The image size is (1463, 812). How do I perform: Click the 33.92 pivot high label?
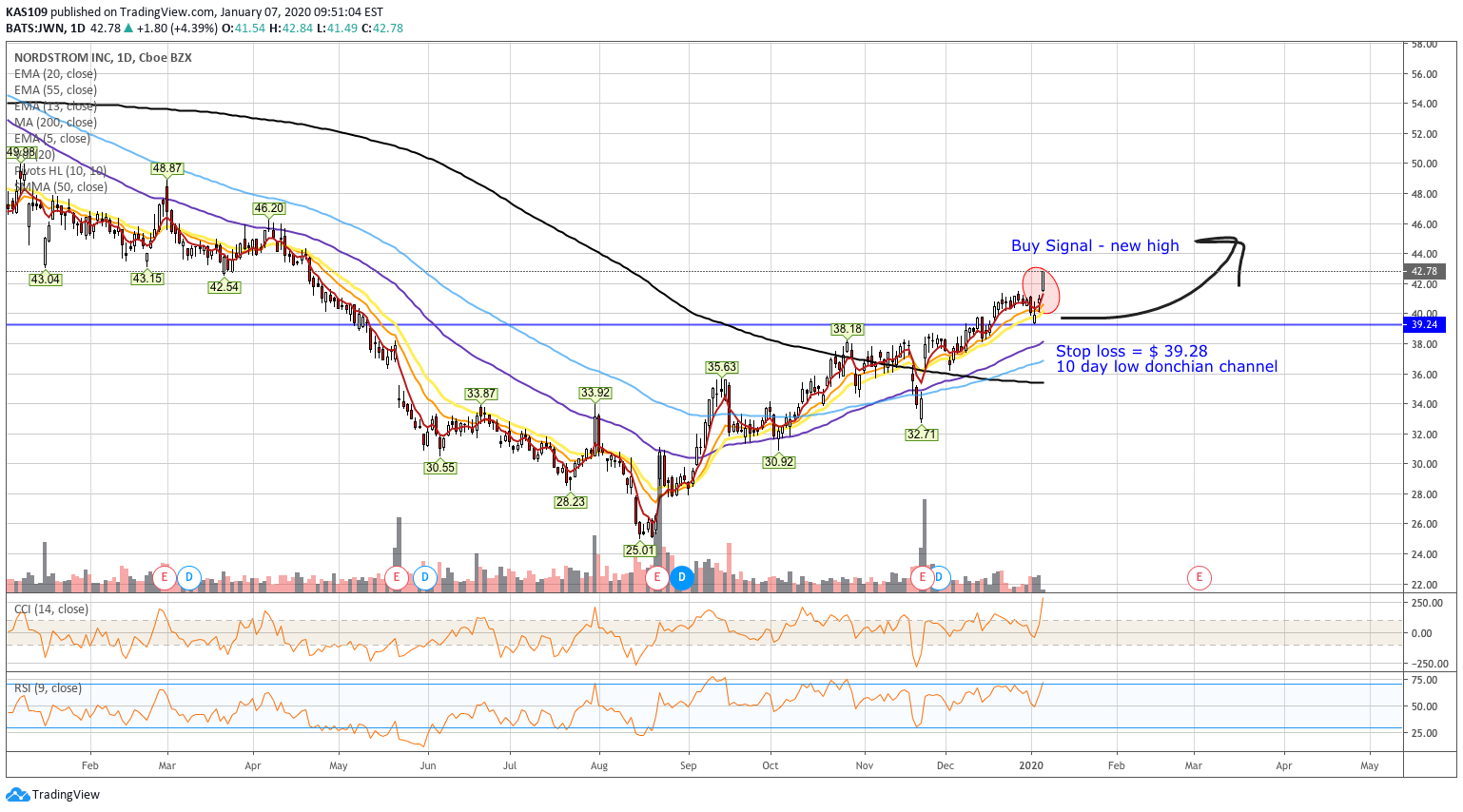point(595,393)
